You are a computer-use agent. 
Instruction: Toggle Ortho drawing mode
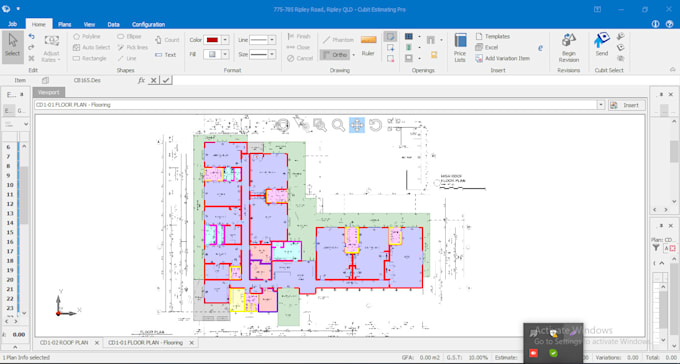click(335, 55)
